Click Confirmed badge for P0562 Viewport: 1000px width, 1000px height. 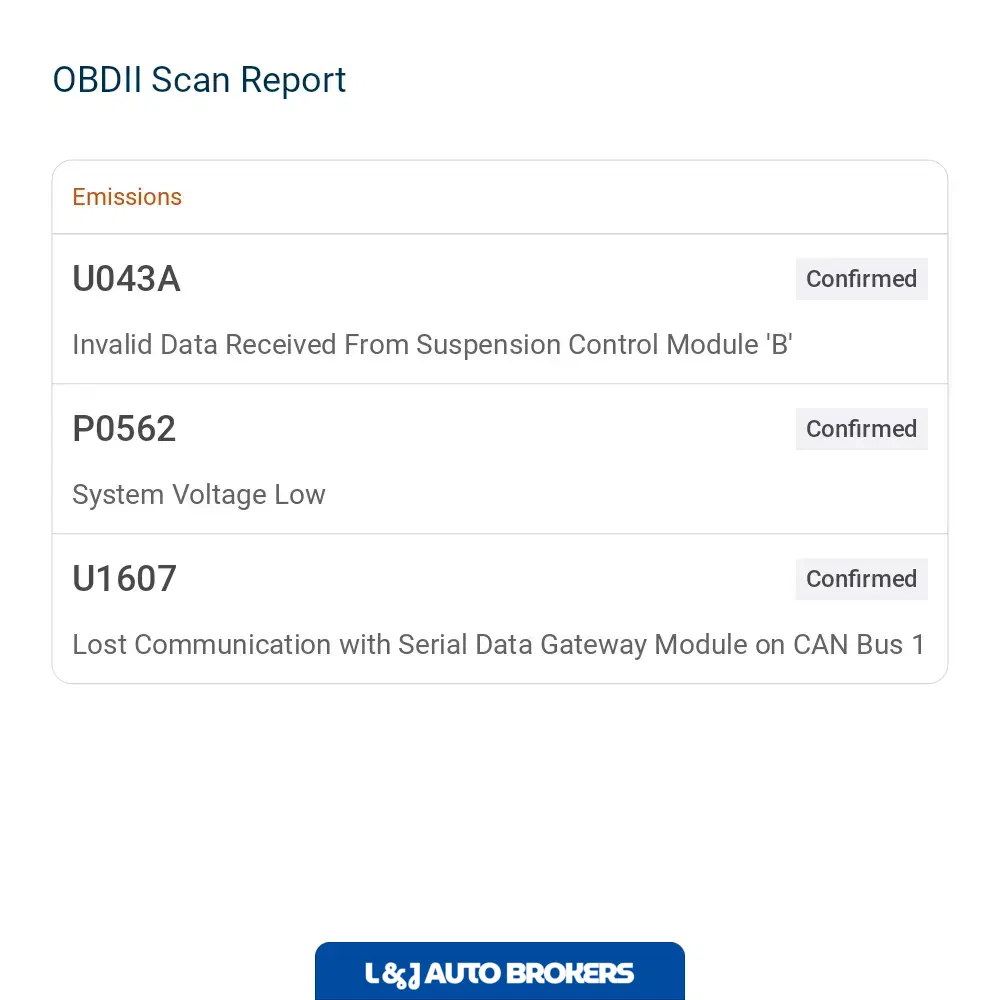pyautogui.click(x=861, y=429)
